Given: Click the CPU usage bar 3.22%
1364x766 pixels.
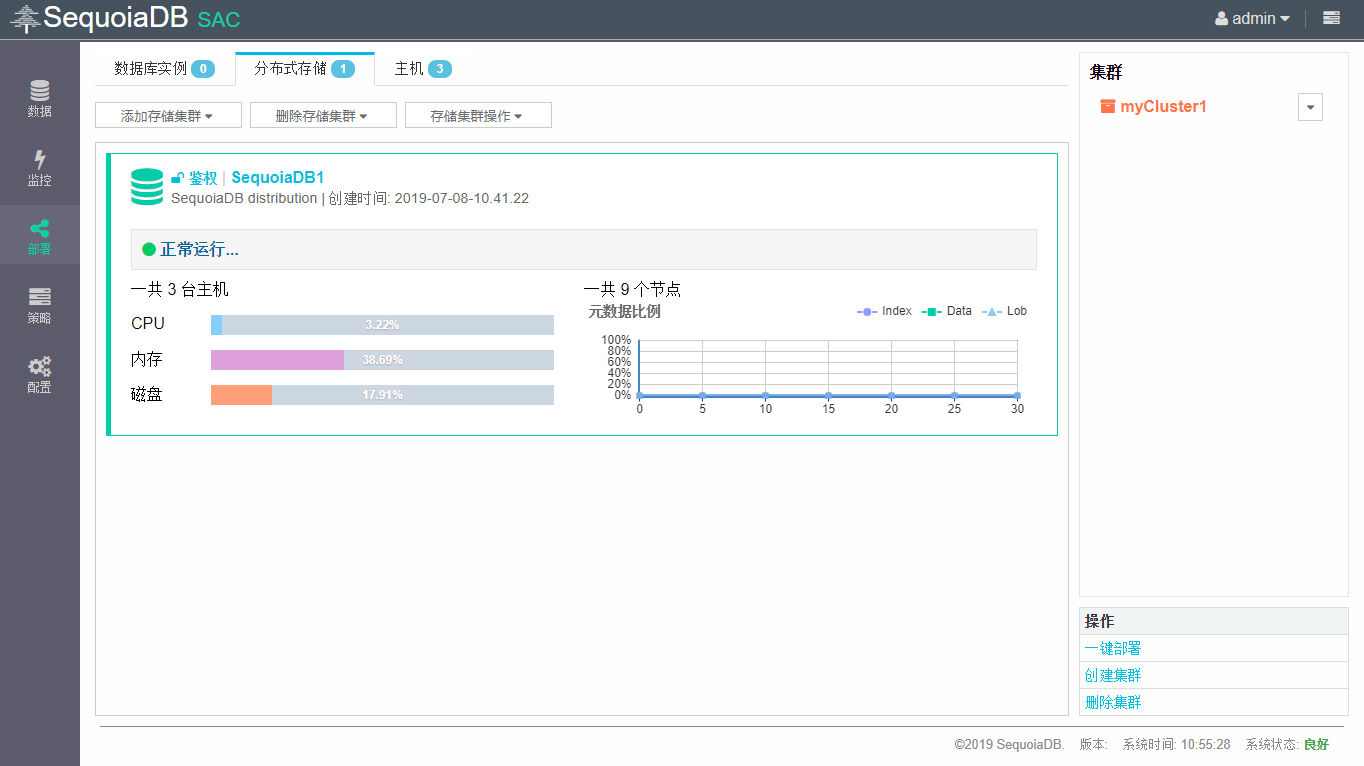Looking at the screenshot, I should (382, 325).
